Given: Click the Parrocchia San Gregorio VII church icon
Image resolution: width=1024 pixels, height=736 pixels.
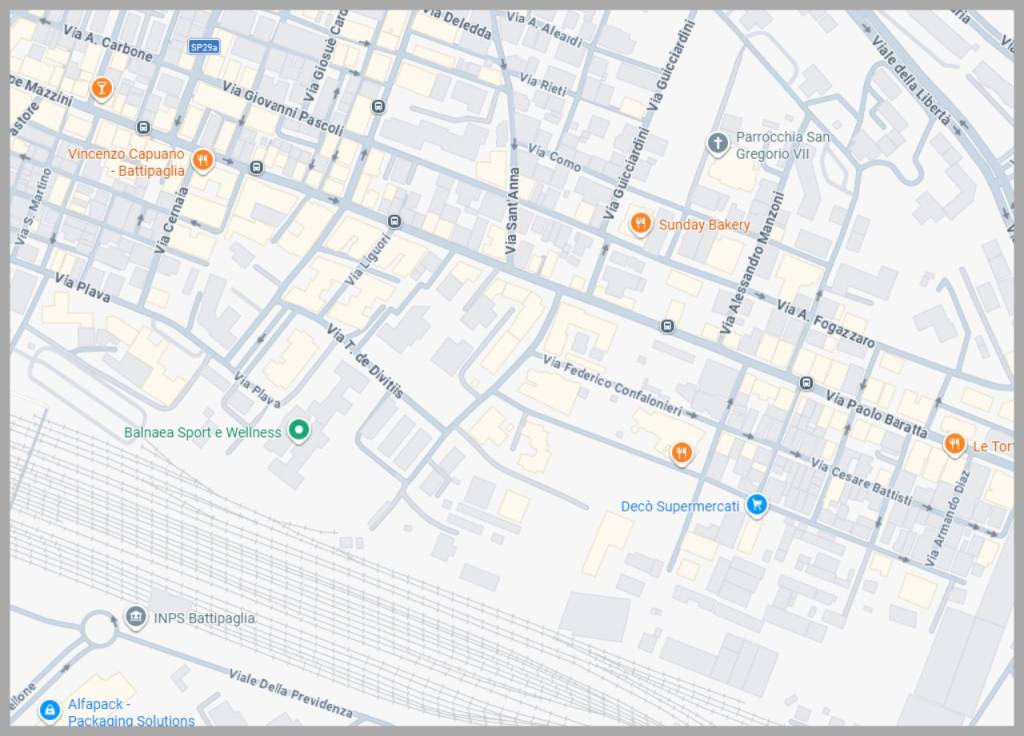Looking at the screenshot, I should point(717,144).
